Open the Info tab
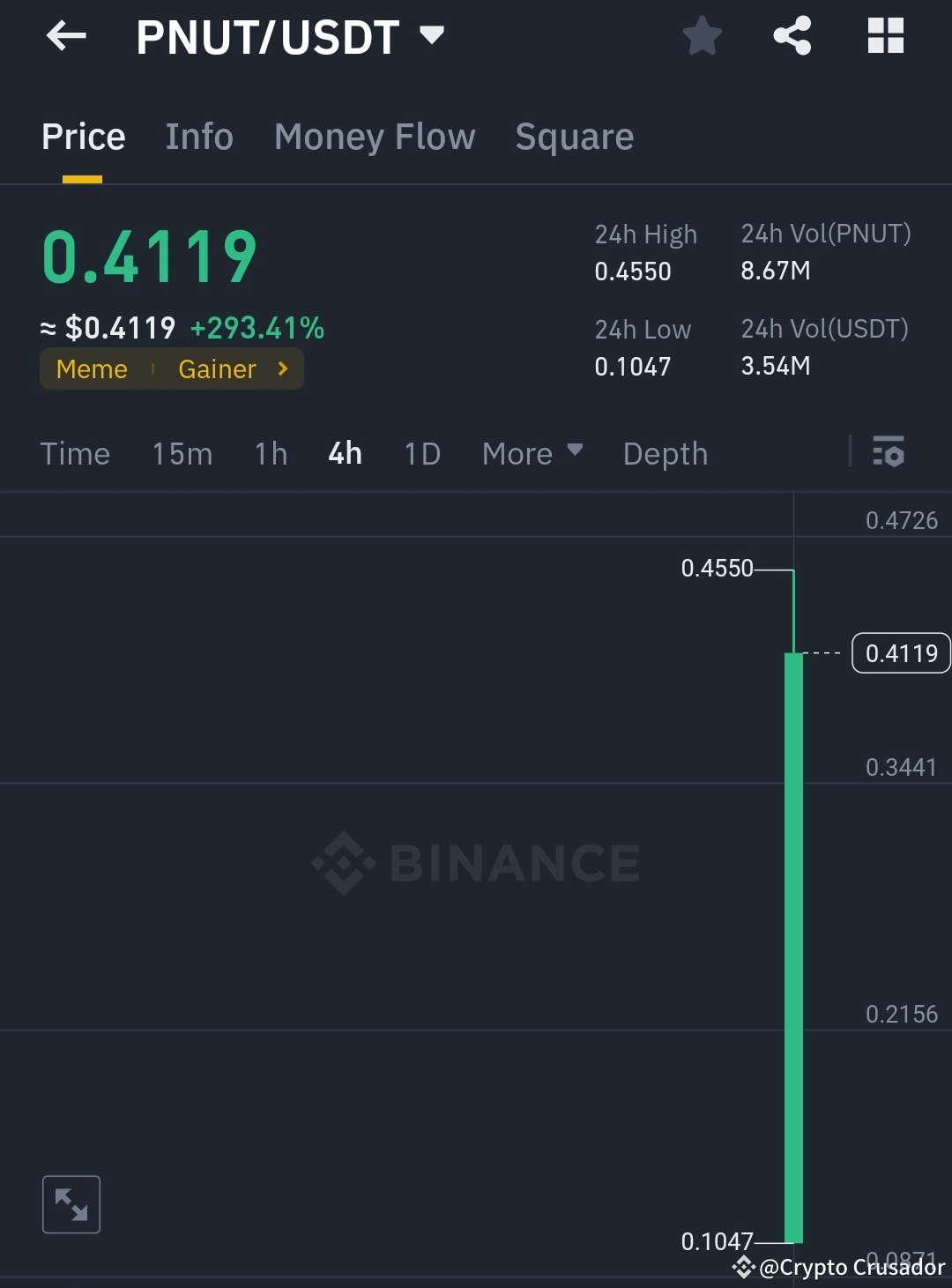Viewport: 952px width, 1288px height. [x=198, y=137]
